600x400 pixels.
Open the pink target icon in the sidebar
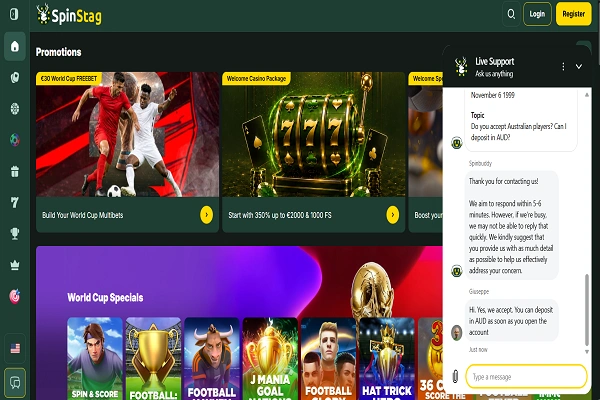[15, 296]
